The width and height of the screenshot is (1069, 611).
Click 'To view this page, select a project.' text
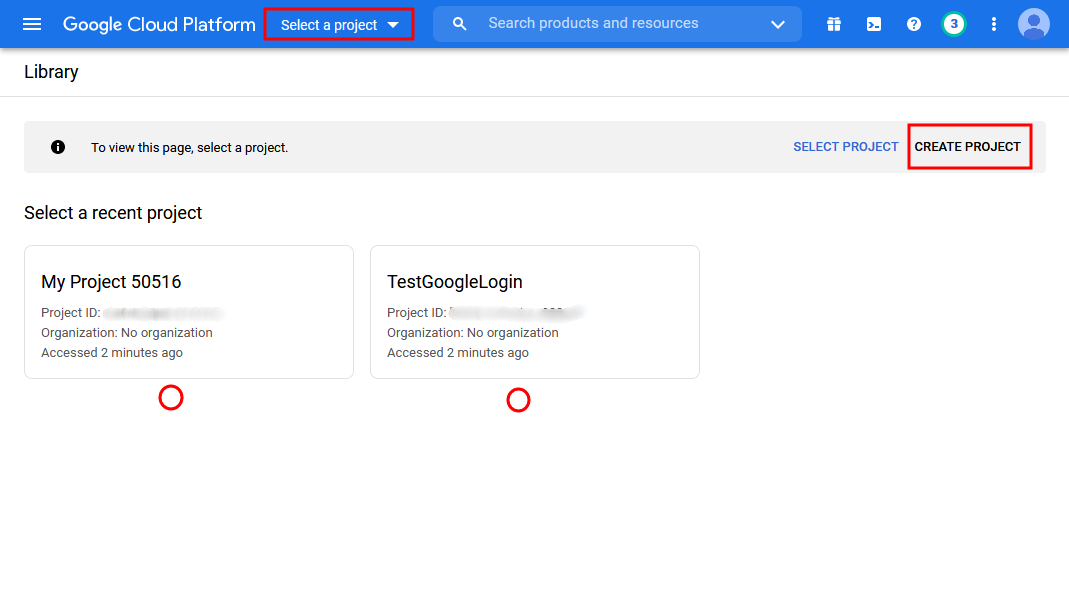point(190,147)
